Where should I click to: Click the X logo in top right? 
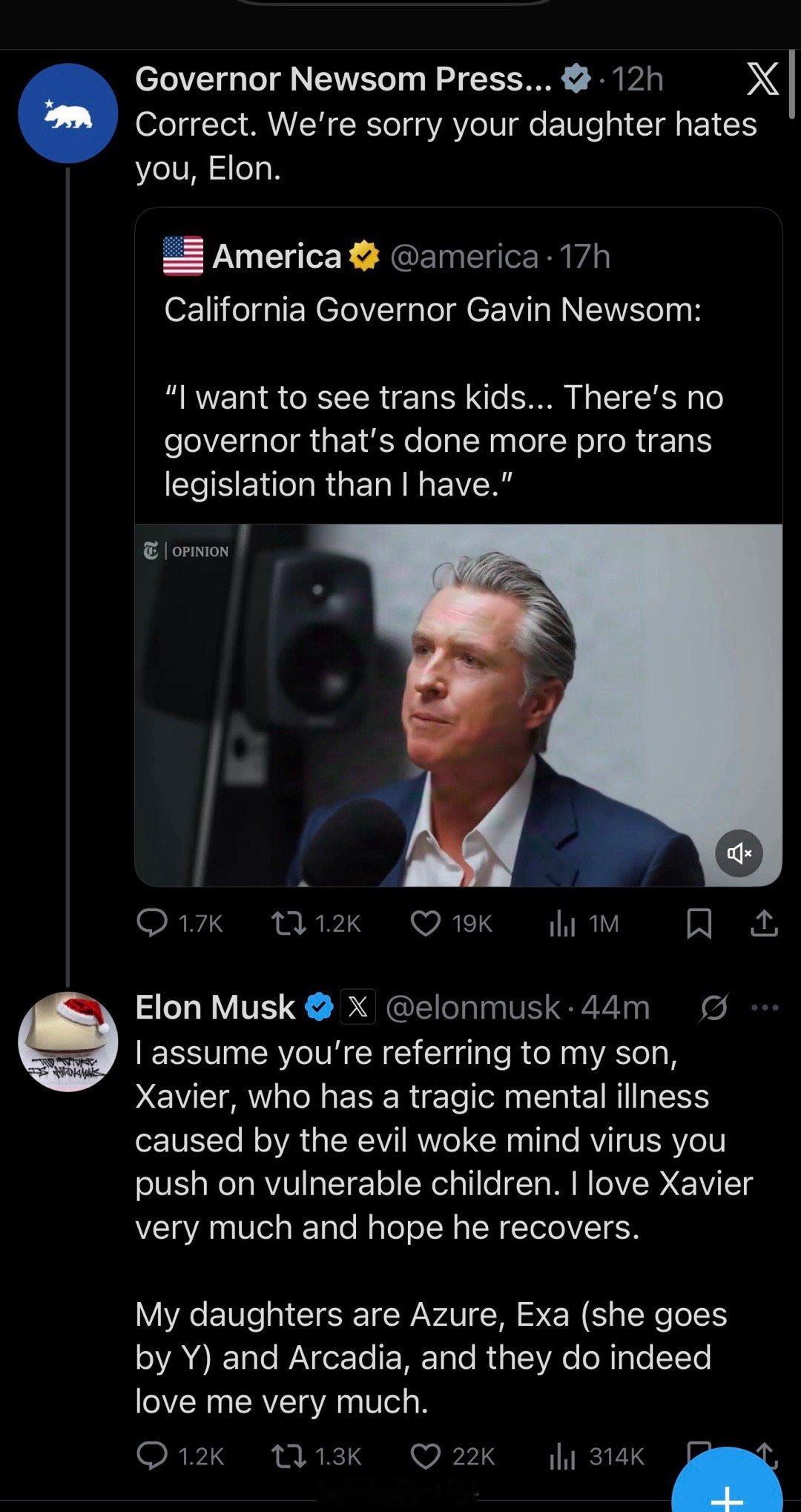[762, 79]
